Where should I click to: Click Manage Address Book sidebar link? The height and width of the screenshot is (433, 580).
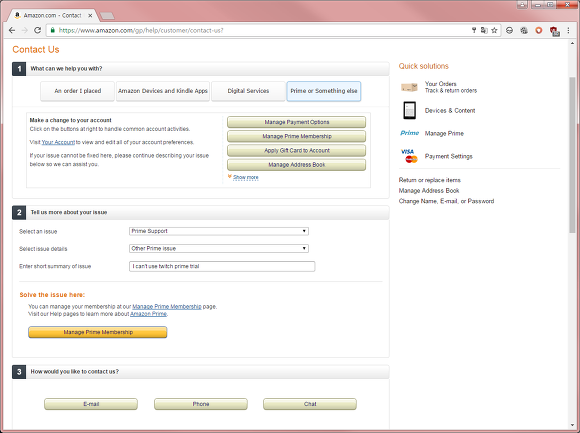pyautogui.click(x=429, y=191)
